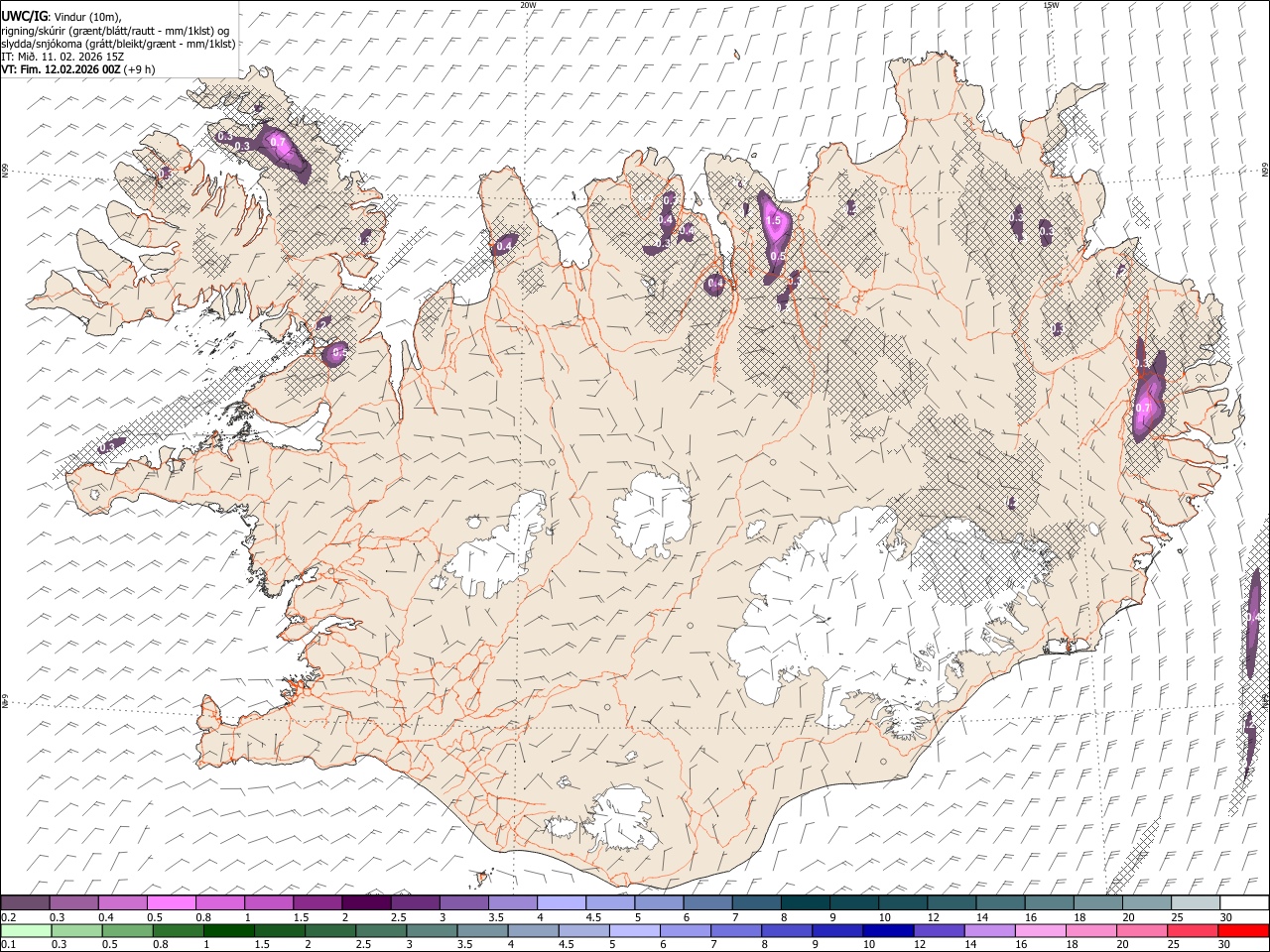Click the 'rigning/skúrir' legend description line
The width and height of the screenshot is (1270, 952).
click(115, 30)
